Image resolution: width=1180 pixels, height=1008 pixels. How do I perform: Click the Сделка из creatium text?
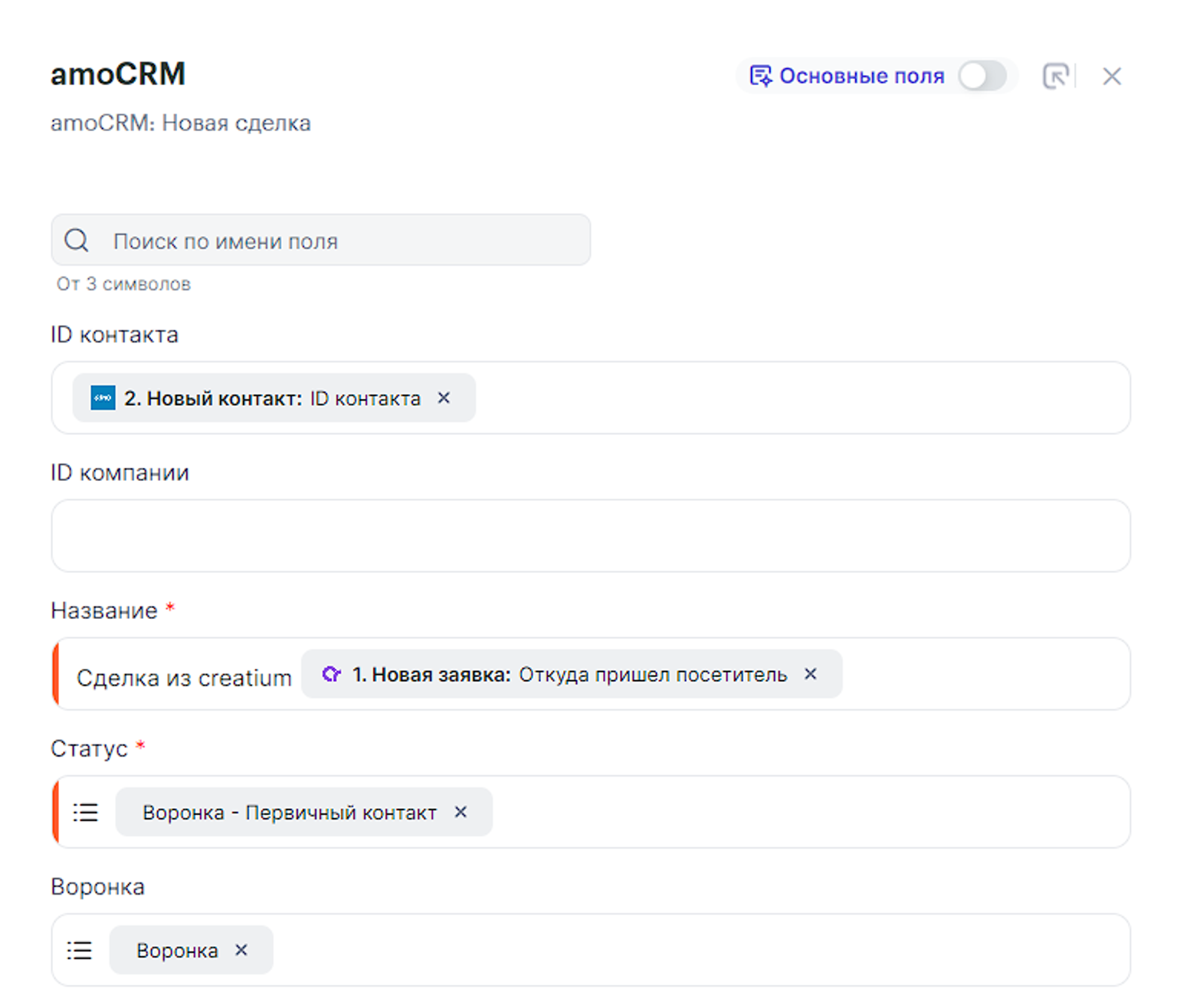click(184, 678)
